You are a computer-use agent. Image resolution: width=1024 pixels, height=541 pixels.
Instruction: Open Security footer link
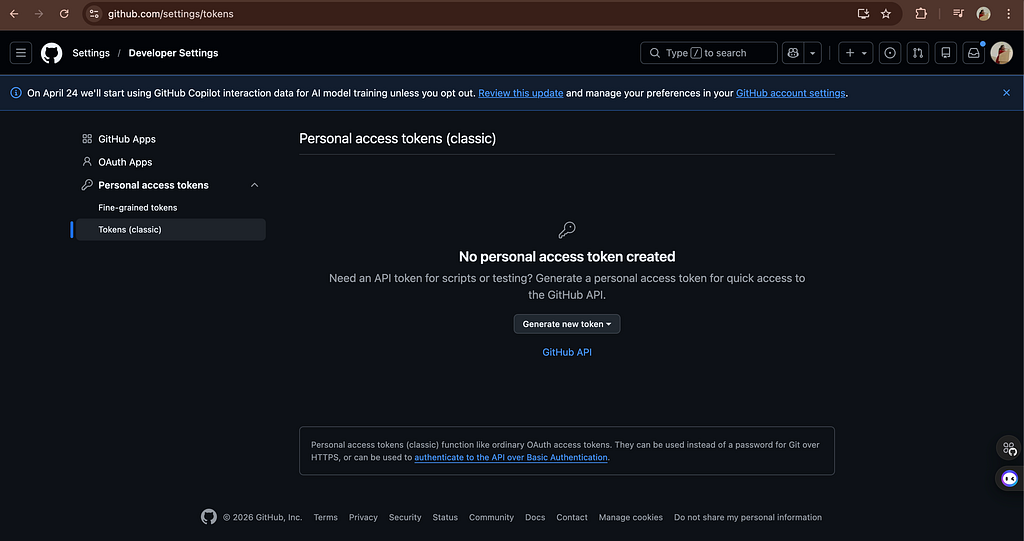tap(405, 517)
